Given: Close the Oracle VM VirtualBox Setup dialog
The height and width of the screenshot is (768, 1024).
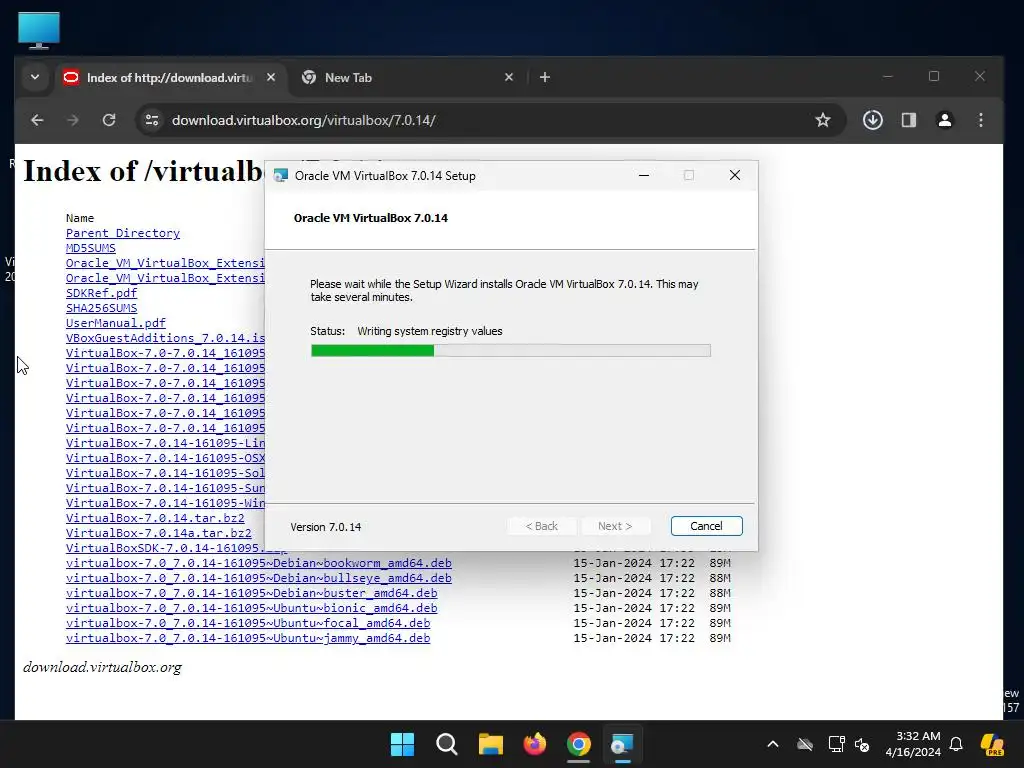Looking at the screenshot, I should click(x=735, y=175).
